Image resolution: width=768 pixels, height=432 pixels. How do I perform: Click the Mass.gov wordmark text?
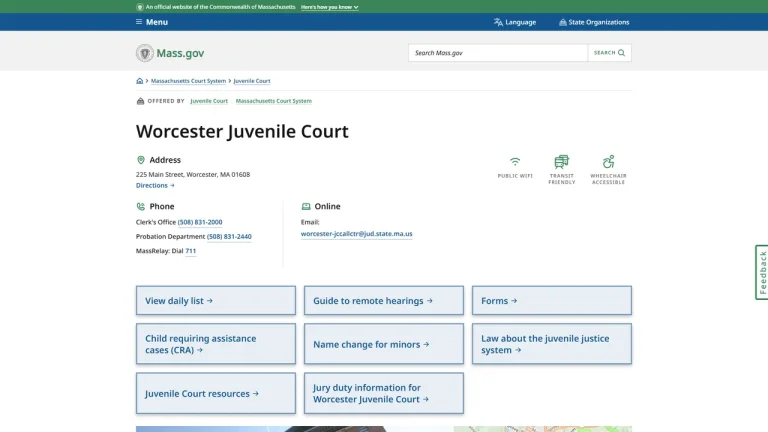[x=180, y=53]
